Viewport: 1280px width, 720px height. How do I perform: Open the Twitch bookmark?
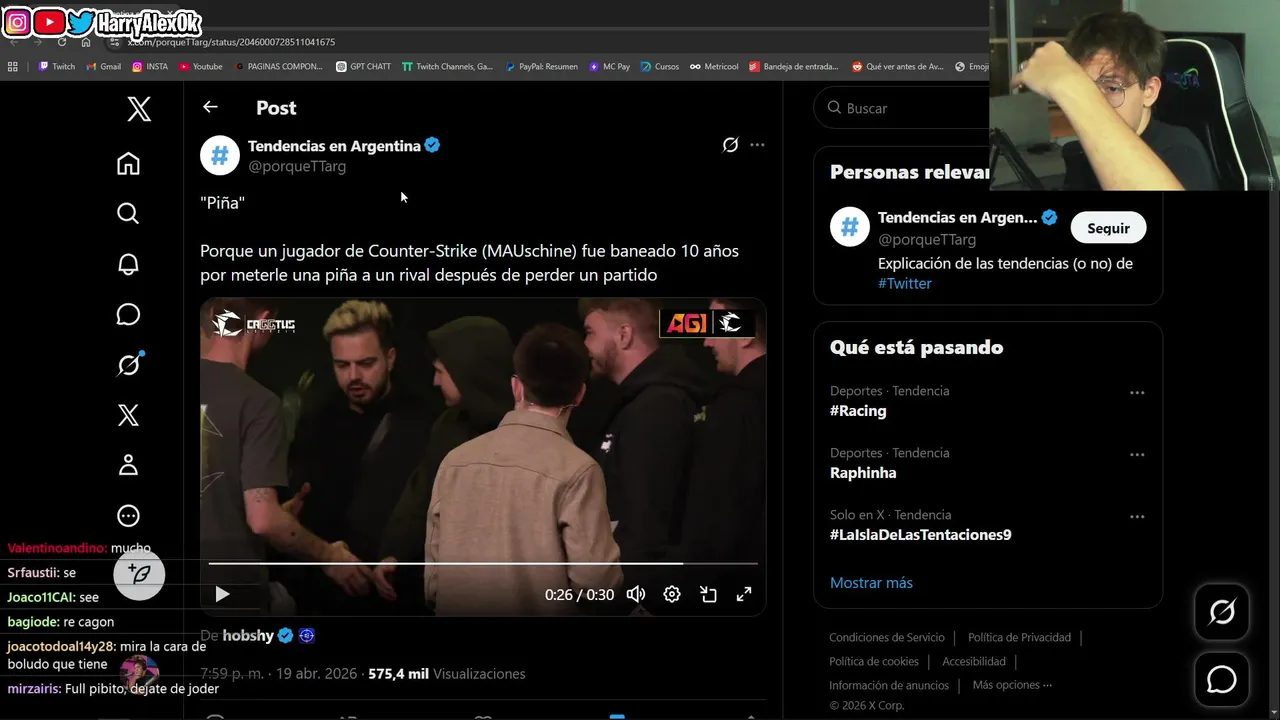(x=57, y=67)
